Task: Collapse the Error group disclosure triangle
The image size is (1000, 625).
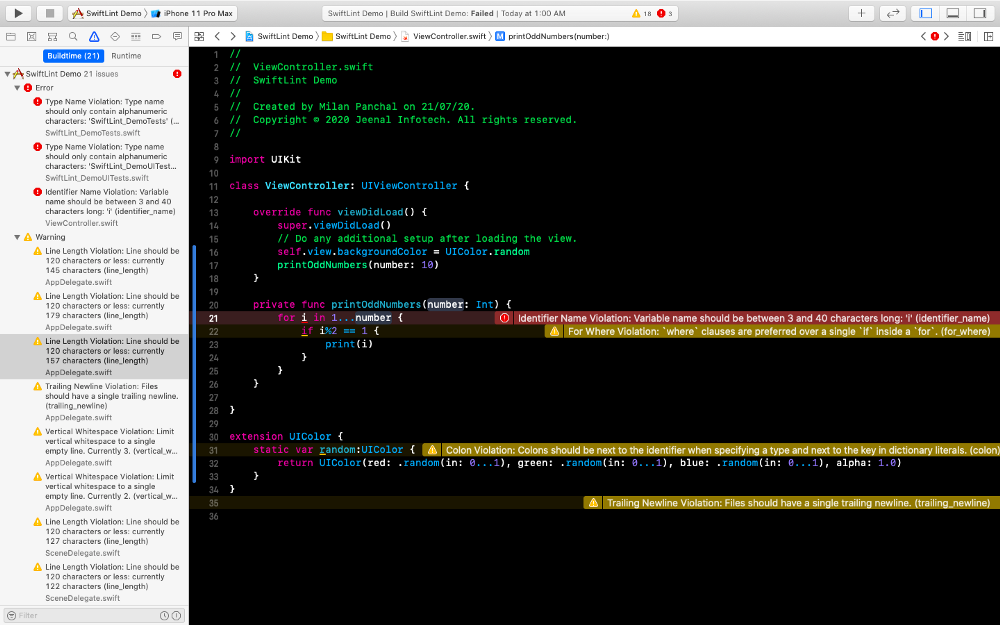Action: tap(17, 88)
